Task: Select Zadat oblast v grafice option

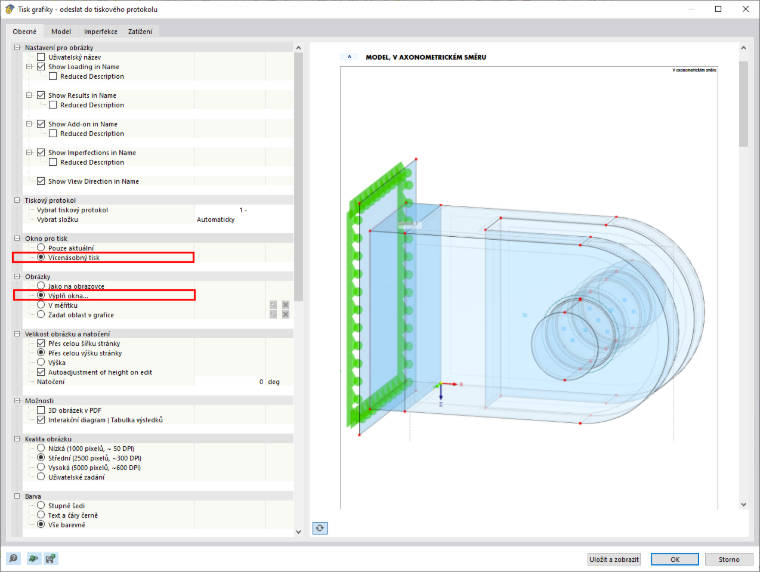Action: pyautogui.click(x=41, y=315)
